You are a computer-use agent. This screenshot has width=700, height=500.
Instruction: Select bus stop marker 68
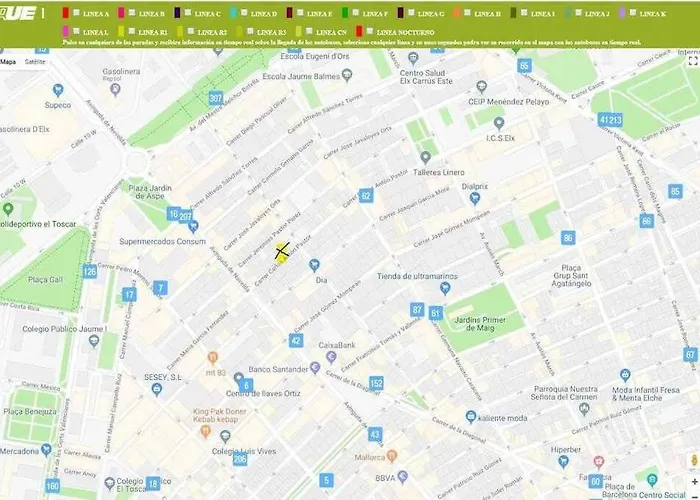646,221
